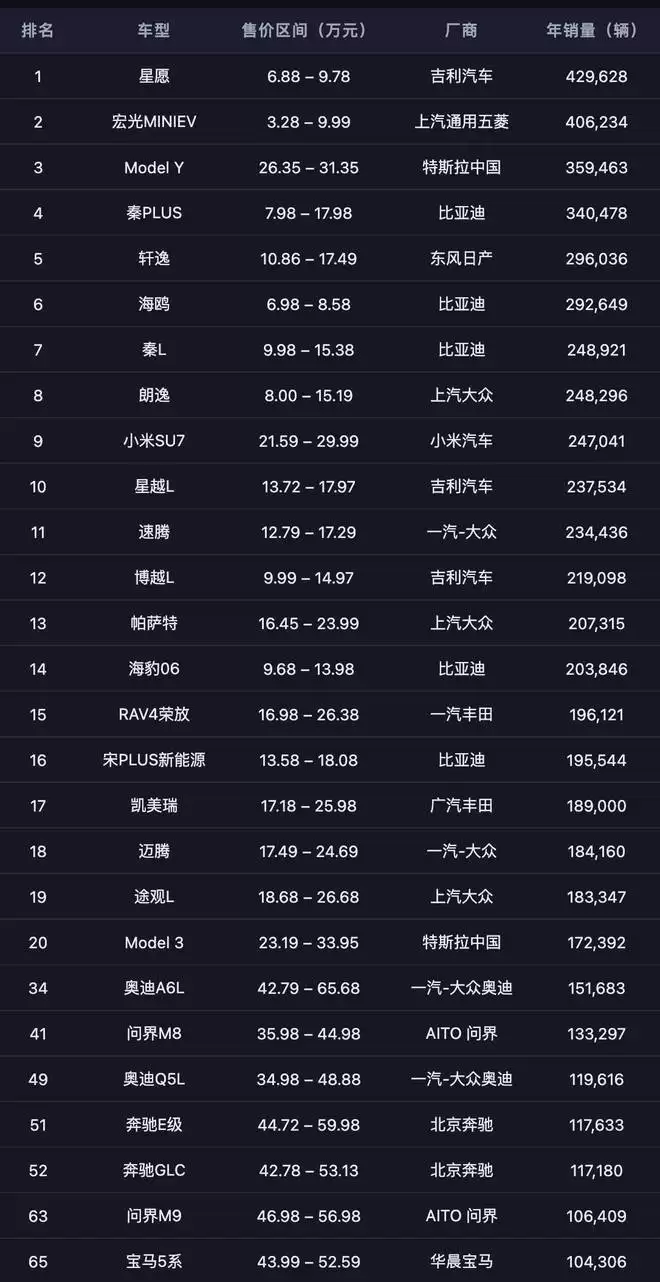
Task: Open the 宏光MINIEV model entry
Action: pyautogui.click(x=154, y=122)
